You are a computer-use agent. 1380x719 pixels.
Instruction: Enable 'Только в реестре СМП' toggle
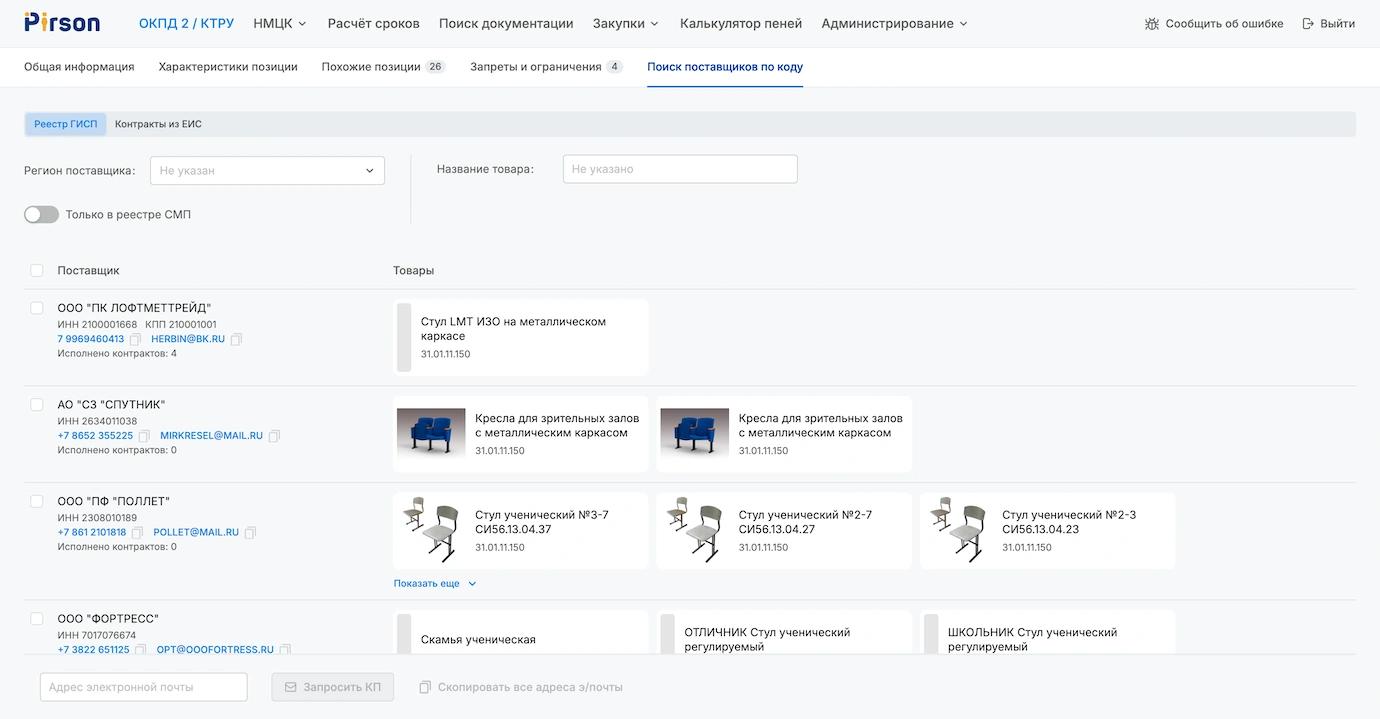(41, 215)
